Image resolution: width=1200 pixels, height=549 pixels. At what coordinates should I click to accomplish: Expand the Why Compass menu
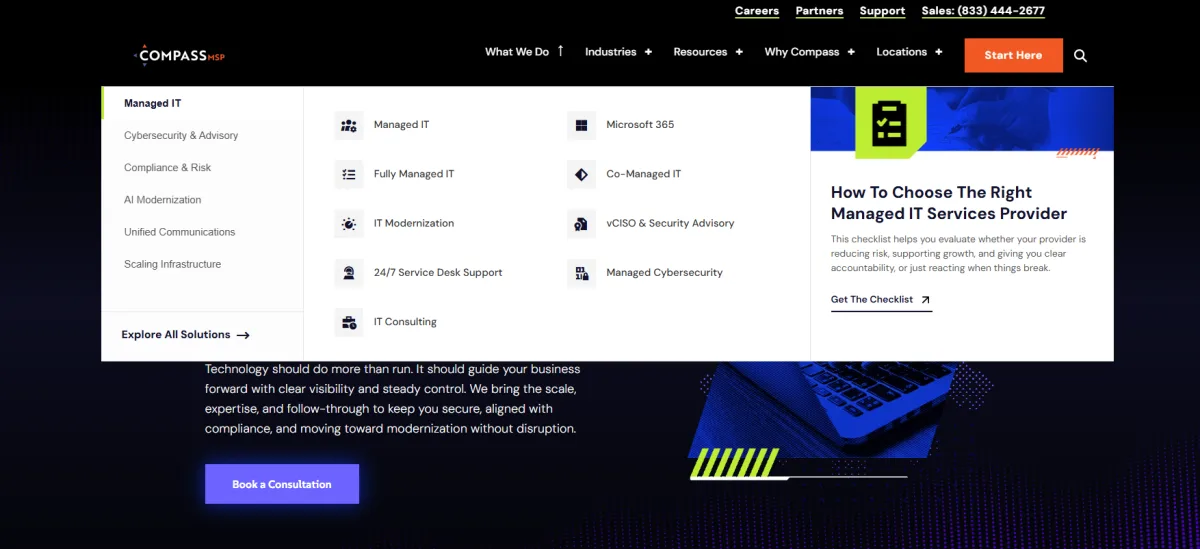851,52
